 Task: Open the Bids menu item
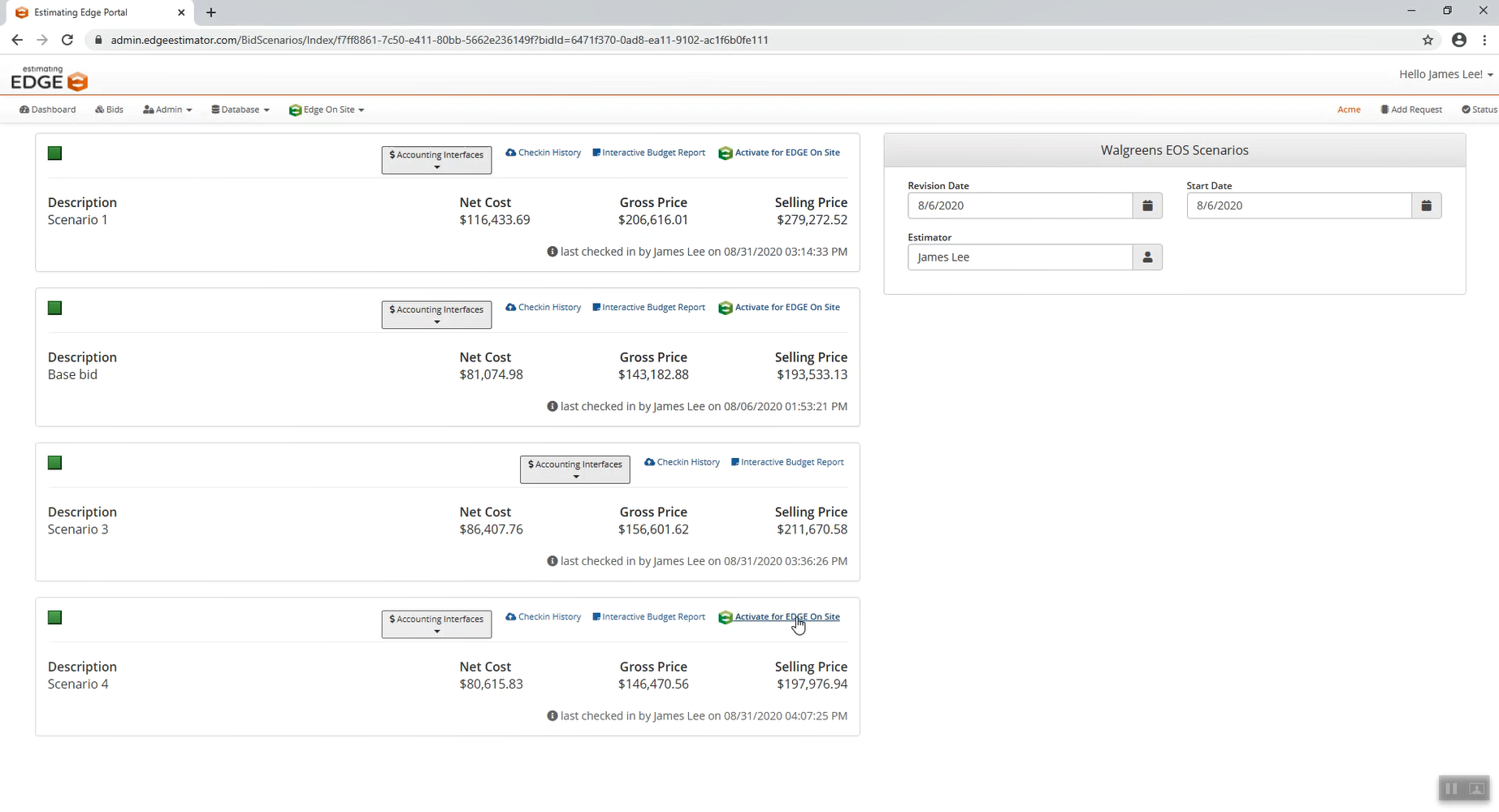click(110, 110)
